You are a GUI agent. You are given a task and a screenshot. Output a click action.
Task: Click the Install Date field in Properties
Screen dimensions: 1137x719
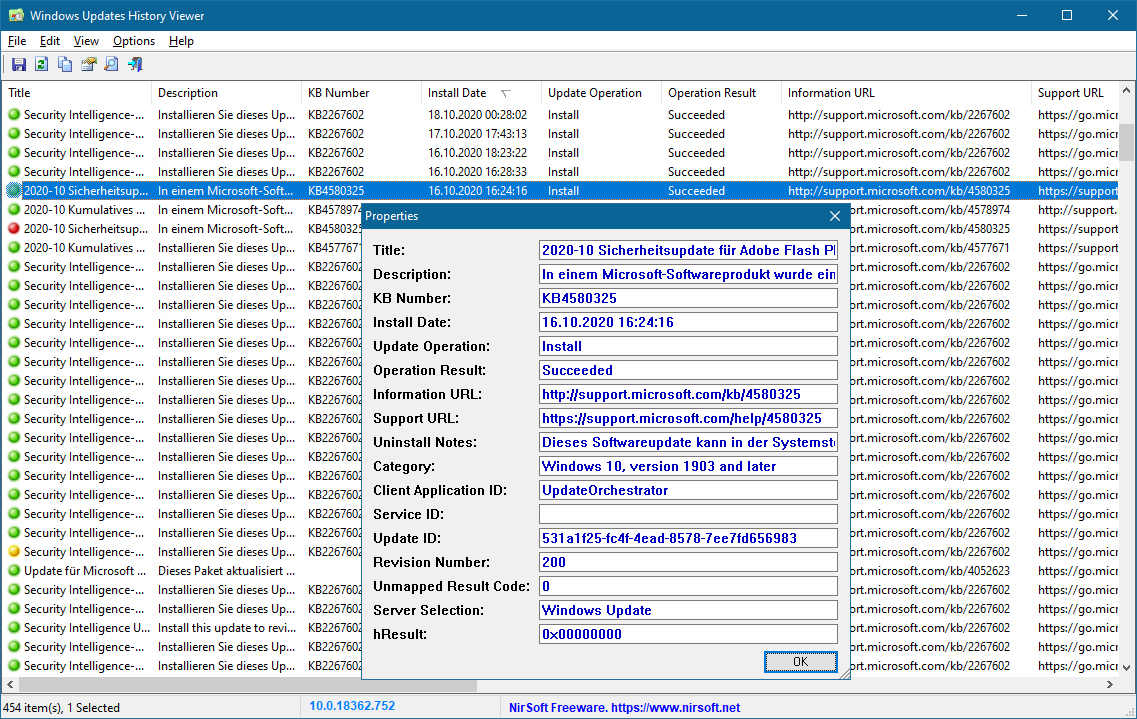[688, 322]
